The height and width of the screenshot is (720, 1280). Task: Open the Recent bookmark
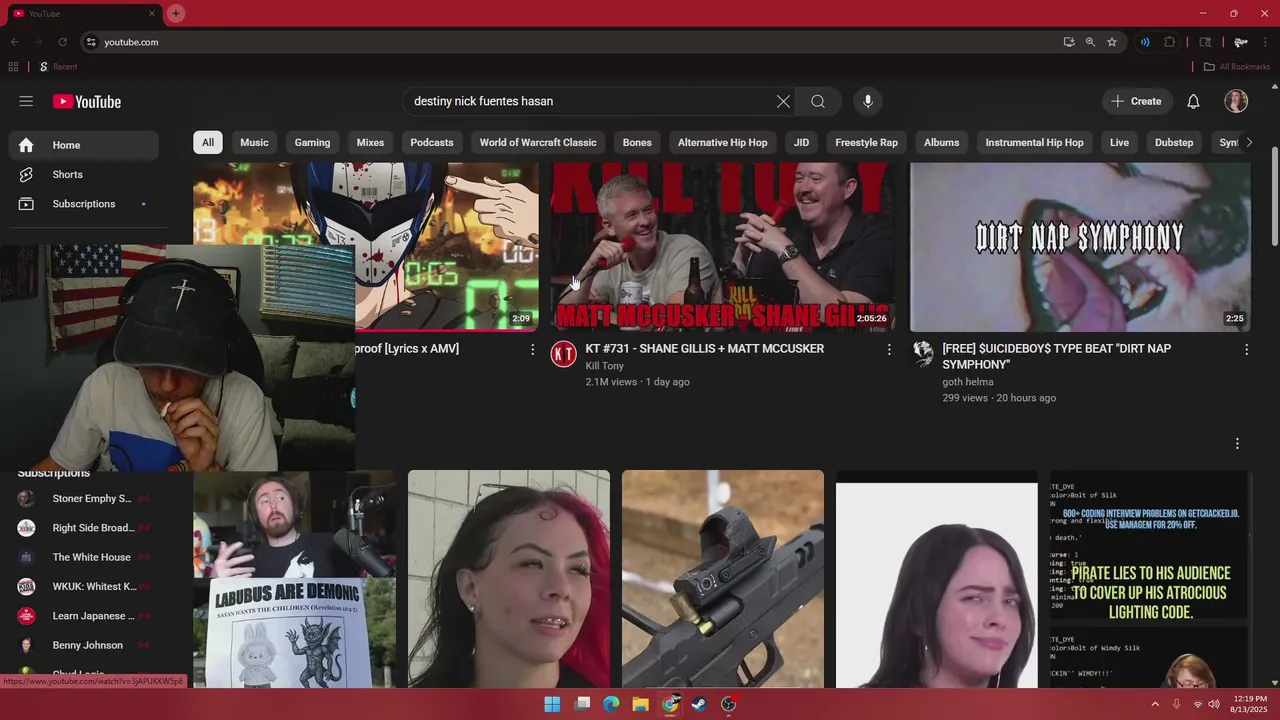click(x=58, y=67)
